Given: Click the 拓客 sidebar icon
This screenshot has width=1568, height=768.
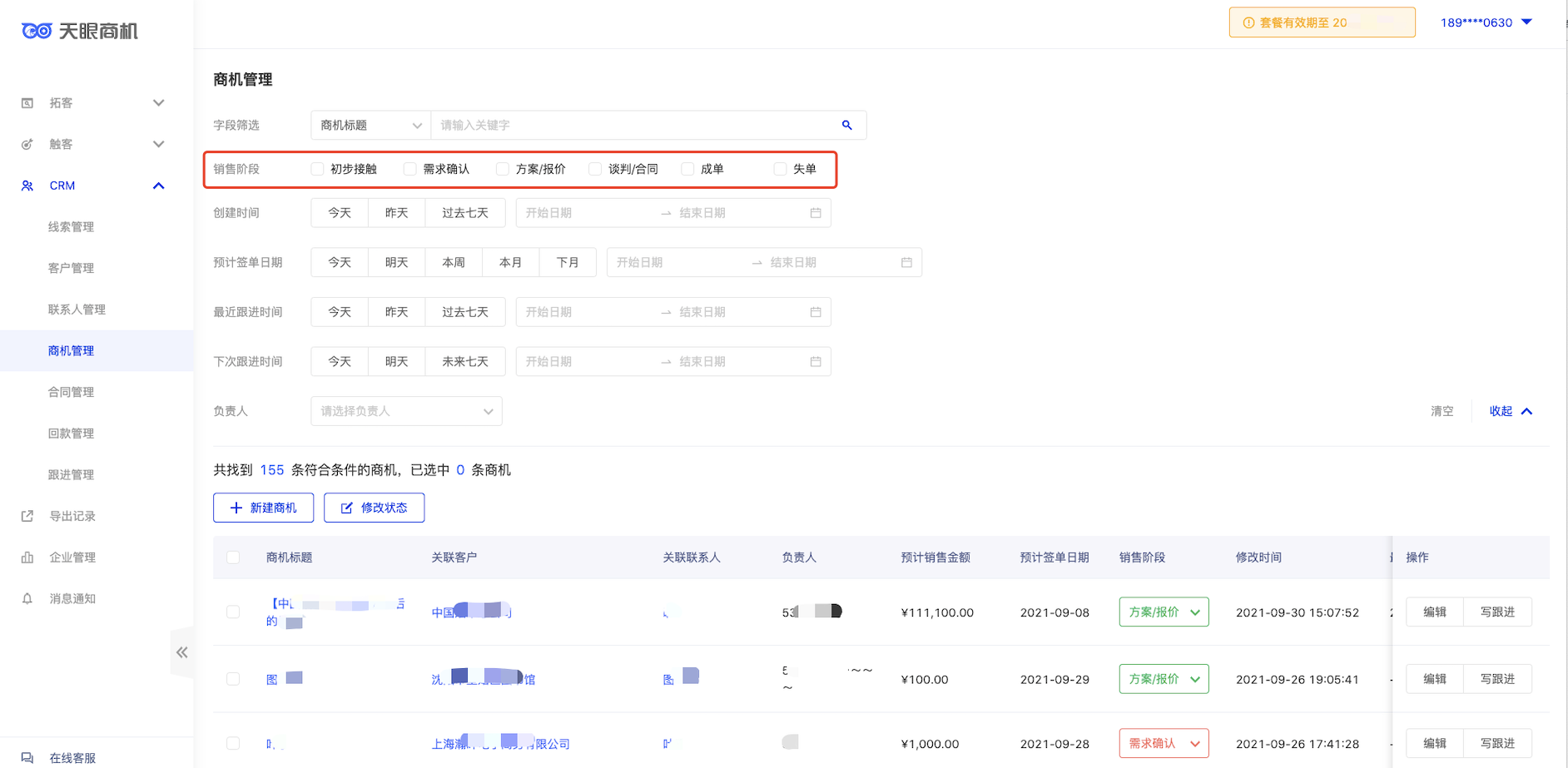Looking at the screenshot, I should [x=27, y=103].
